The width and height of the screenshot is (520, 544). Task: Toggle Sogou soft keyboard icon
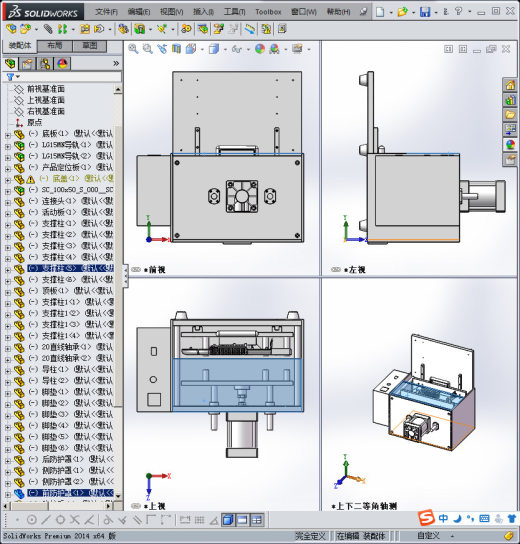pos(484,518)
